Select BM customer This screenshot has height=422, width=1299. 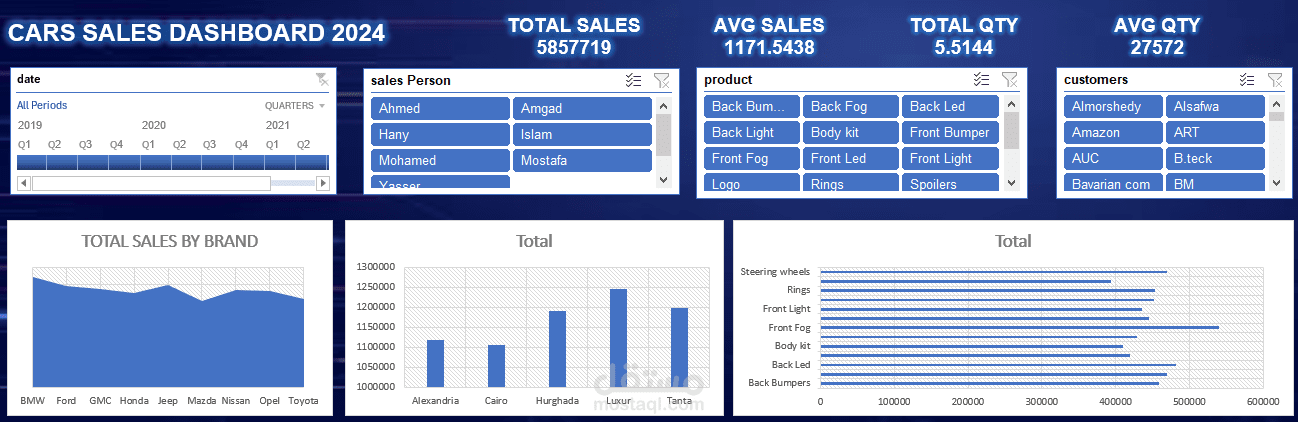pos(1215,182)
